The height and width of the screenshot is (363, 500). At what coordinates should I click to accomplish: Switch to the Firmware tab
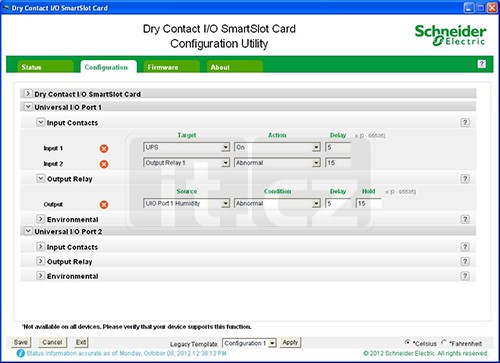click(171, 67)
